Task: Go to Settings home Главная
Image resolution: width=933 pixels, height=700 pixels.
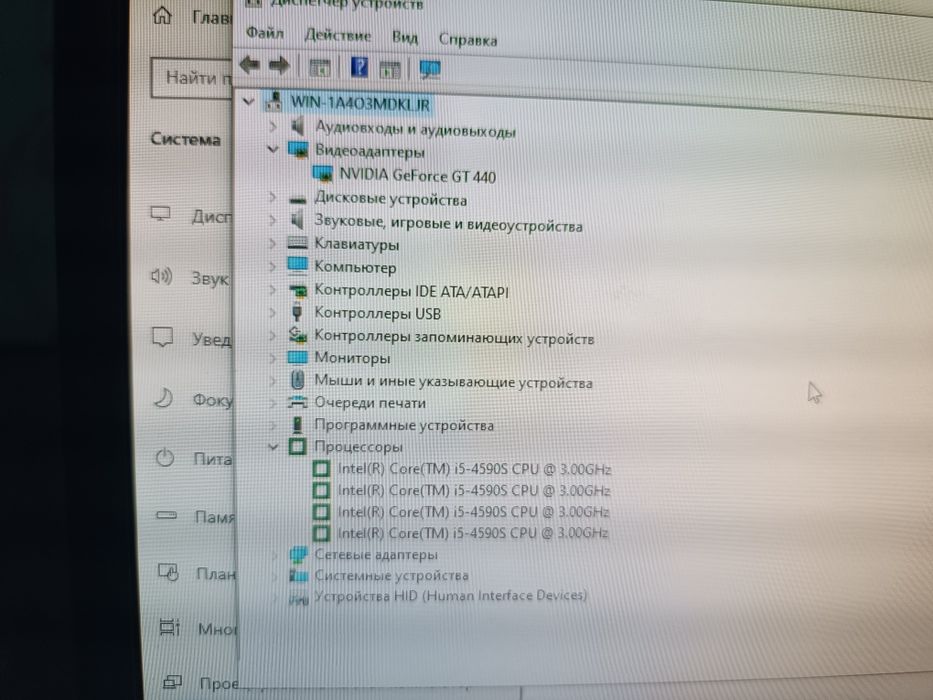Action: [212, 18]
